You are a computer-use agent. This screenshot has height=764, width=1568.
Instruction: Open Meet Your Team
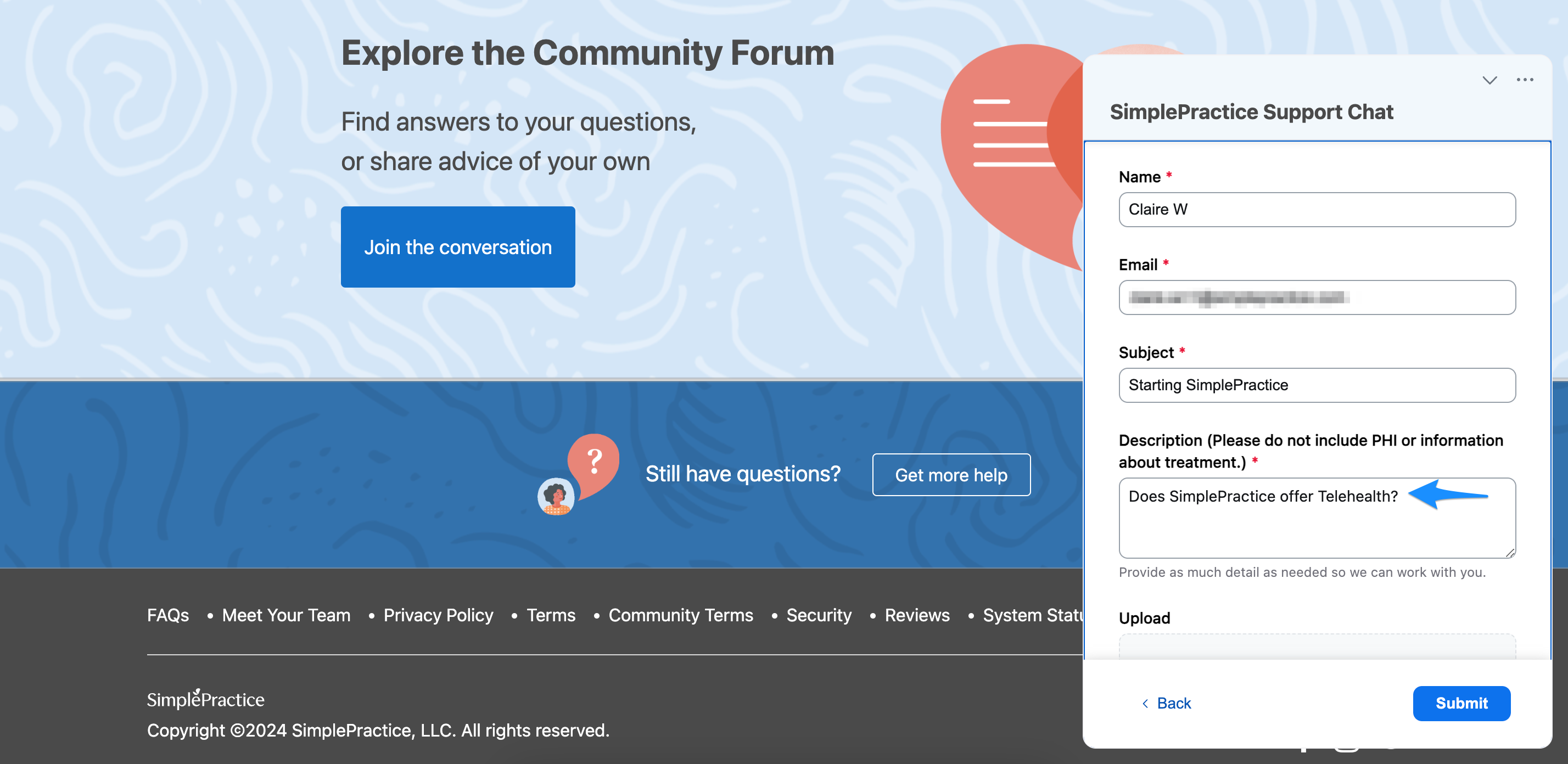(285, 615)
